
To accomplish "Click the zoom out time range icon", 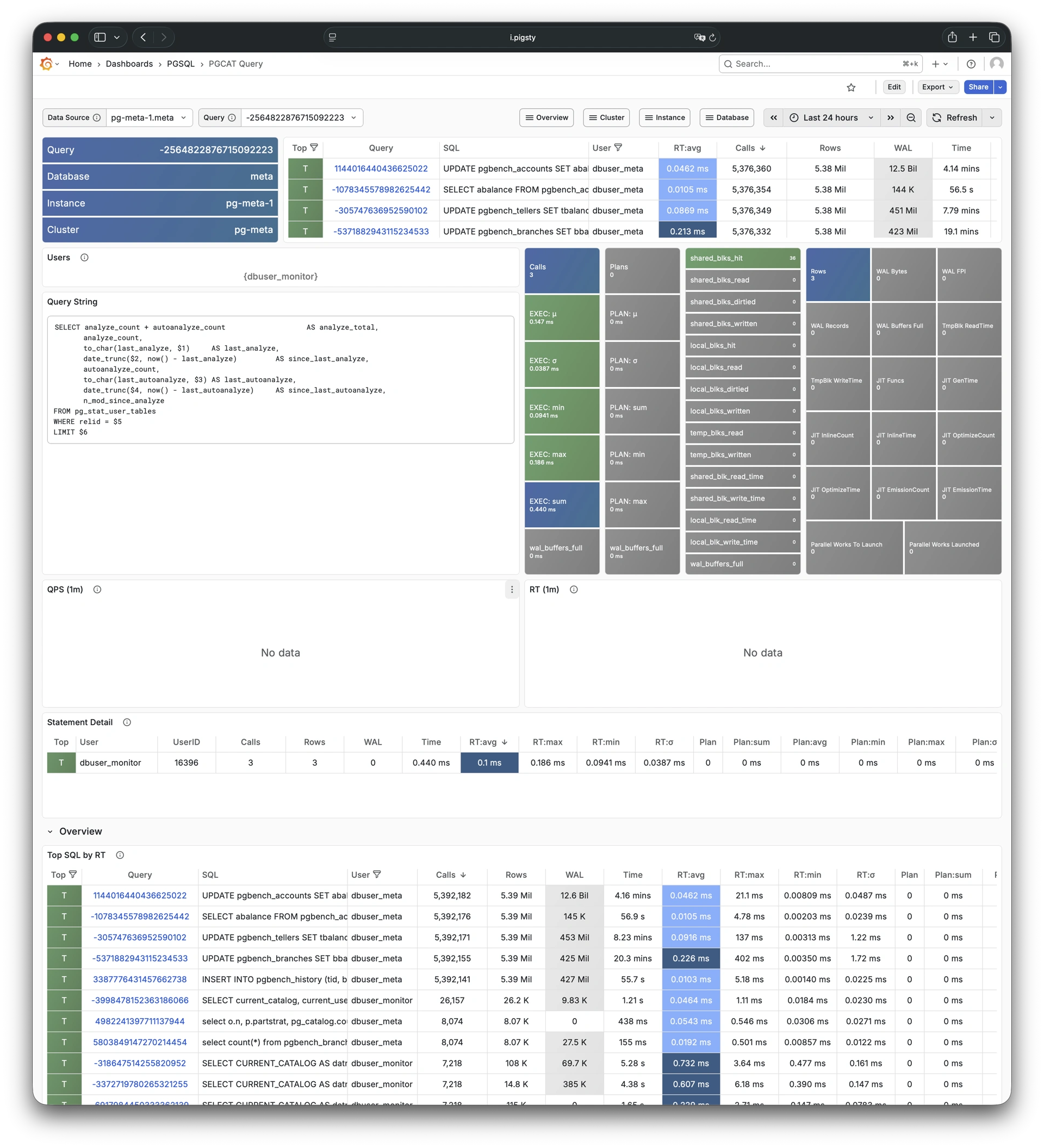I will [x=911, y=118].
